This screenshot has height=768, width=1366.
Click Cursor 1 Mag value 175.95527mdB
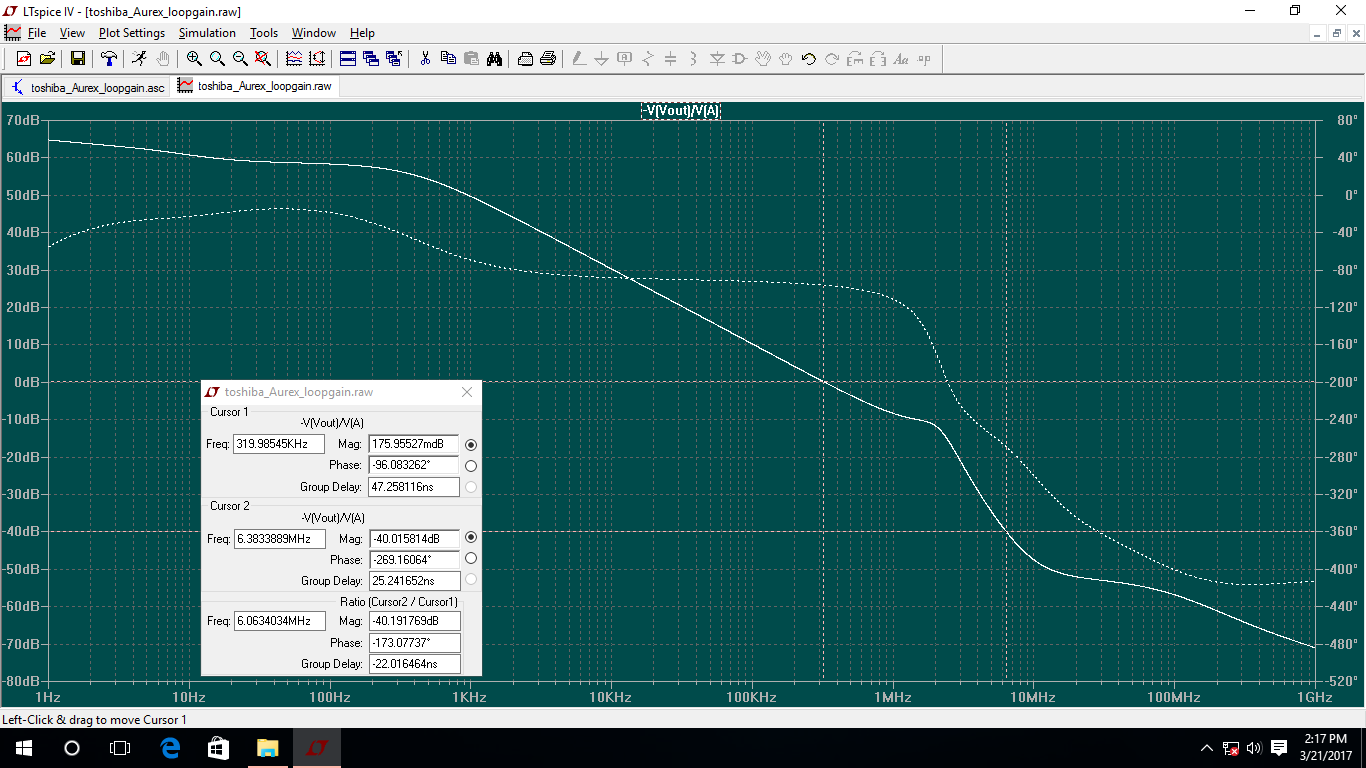(414, 444)
